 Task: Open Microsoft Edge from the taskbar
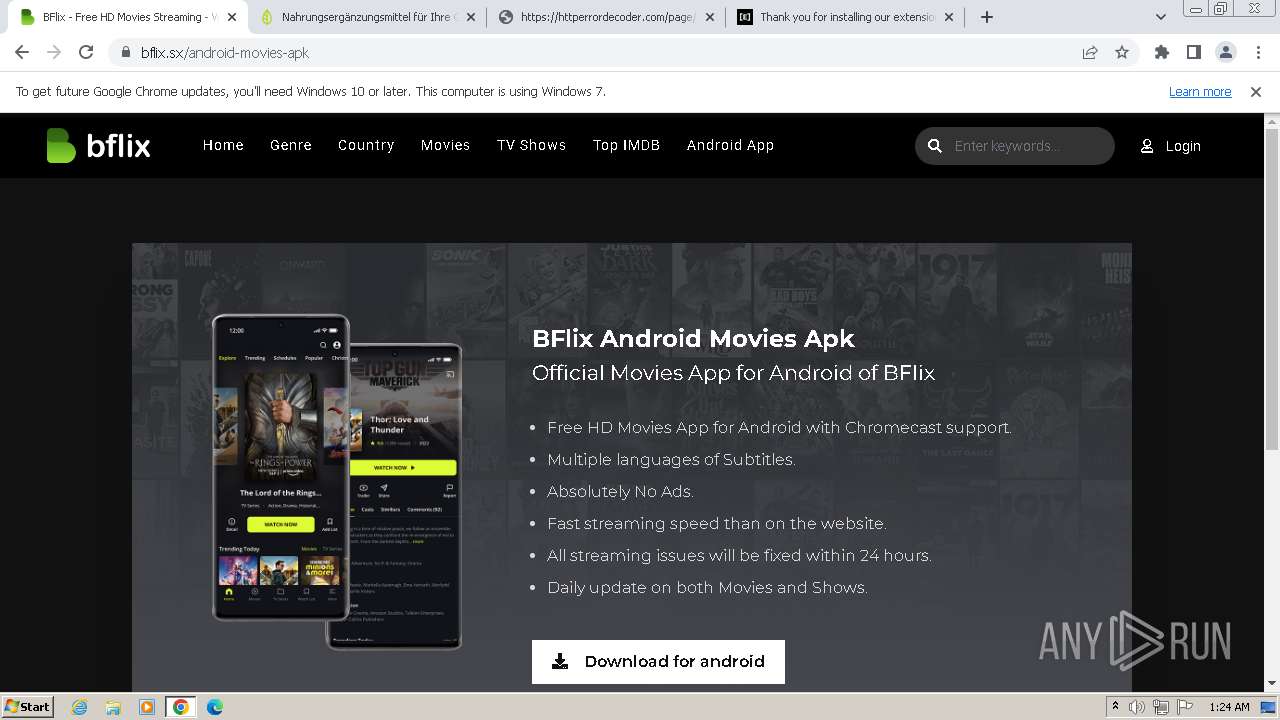pos(214,707)
